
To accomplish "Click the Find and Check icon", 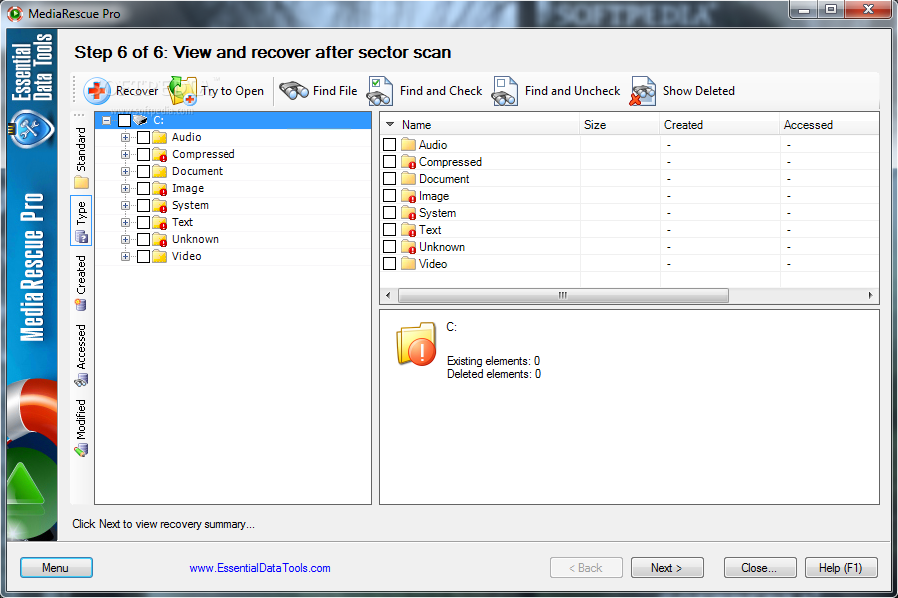I will click(x=380, y=91).
